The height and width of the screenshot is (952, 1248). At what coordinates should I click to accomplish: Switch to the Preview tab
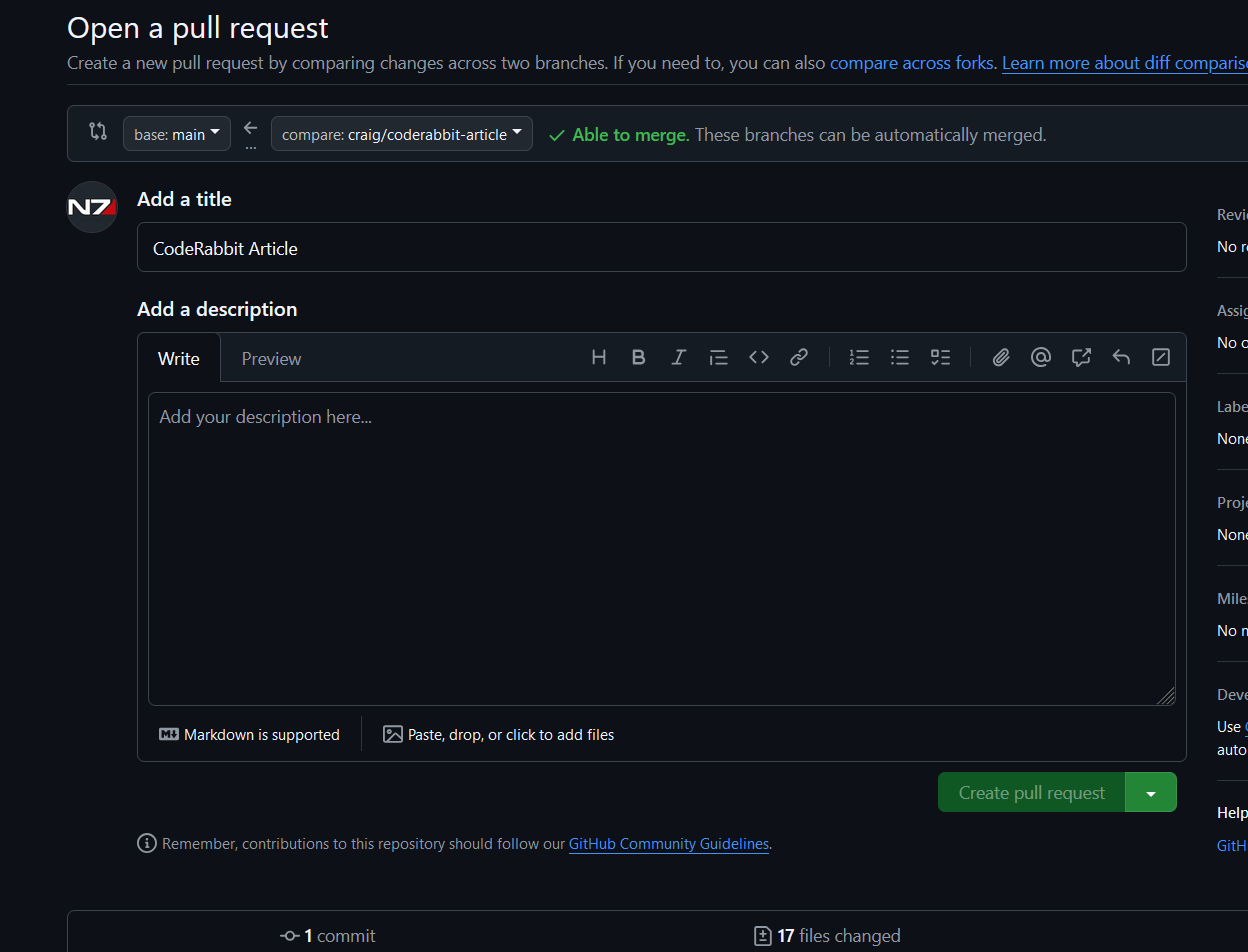tap(271, 358)
